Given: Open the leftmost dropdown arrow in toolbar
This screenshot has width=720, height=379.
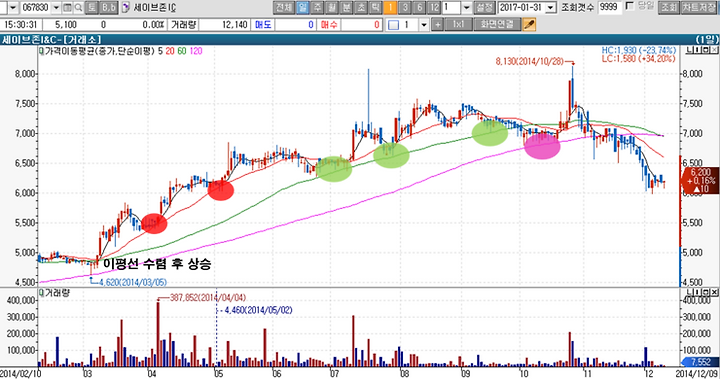Looking at the screenshot, I should [x=13, y=7].
